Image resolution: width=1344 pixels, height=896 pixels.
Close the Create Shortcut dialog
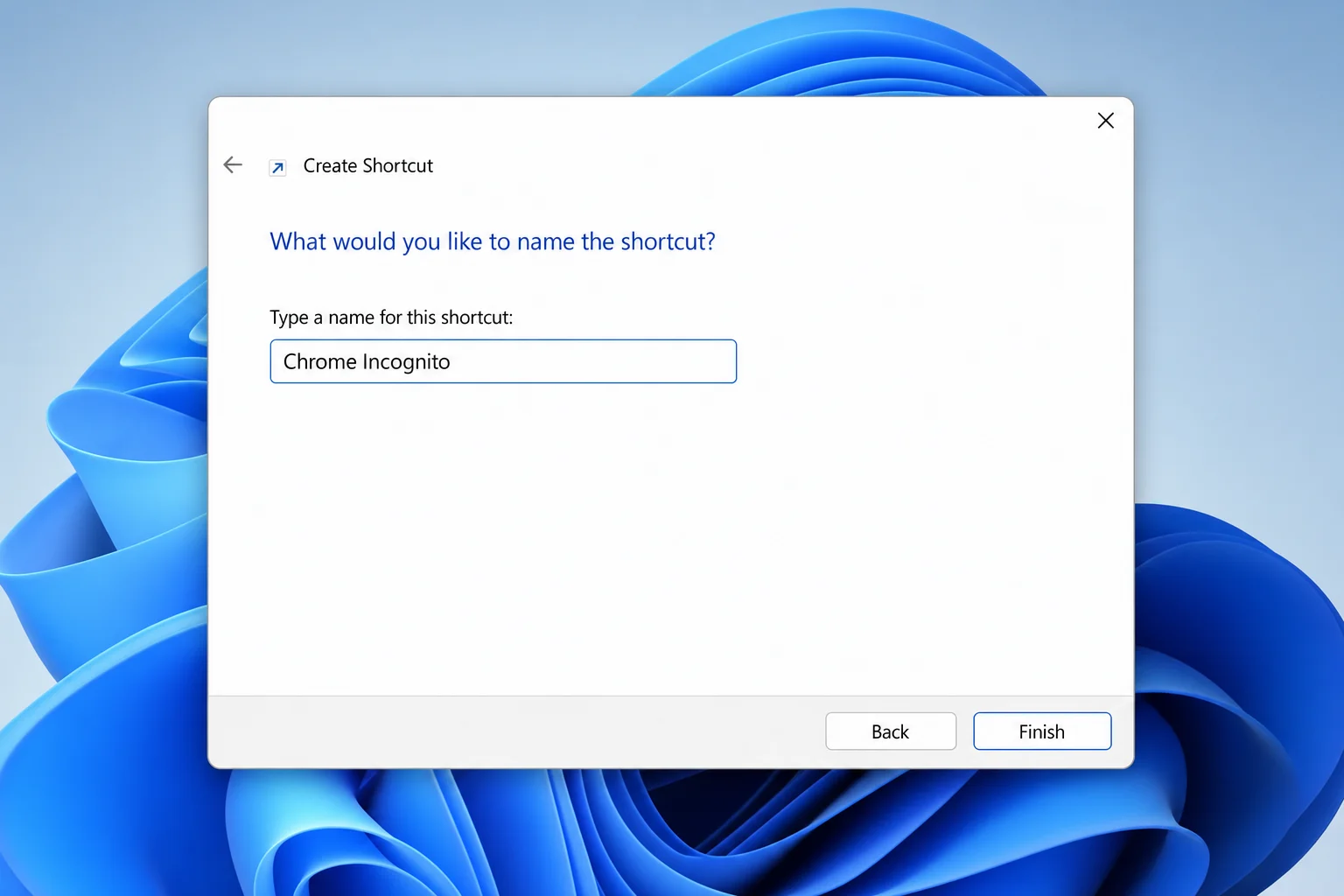point(1105,121)
